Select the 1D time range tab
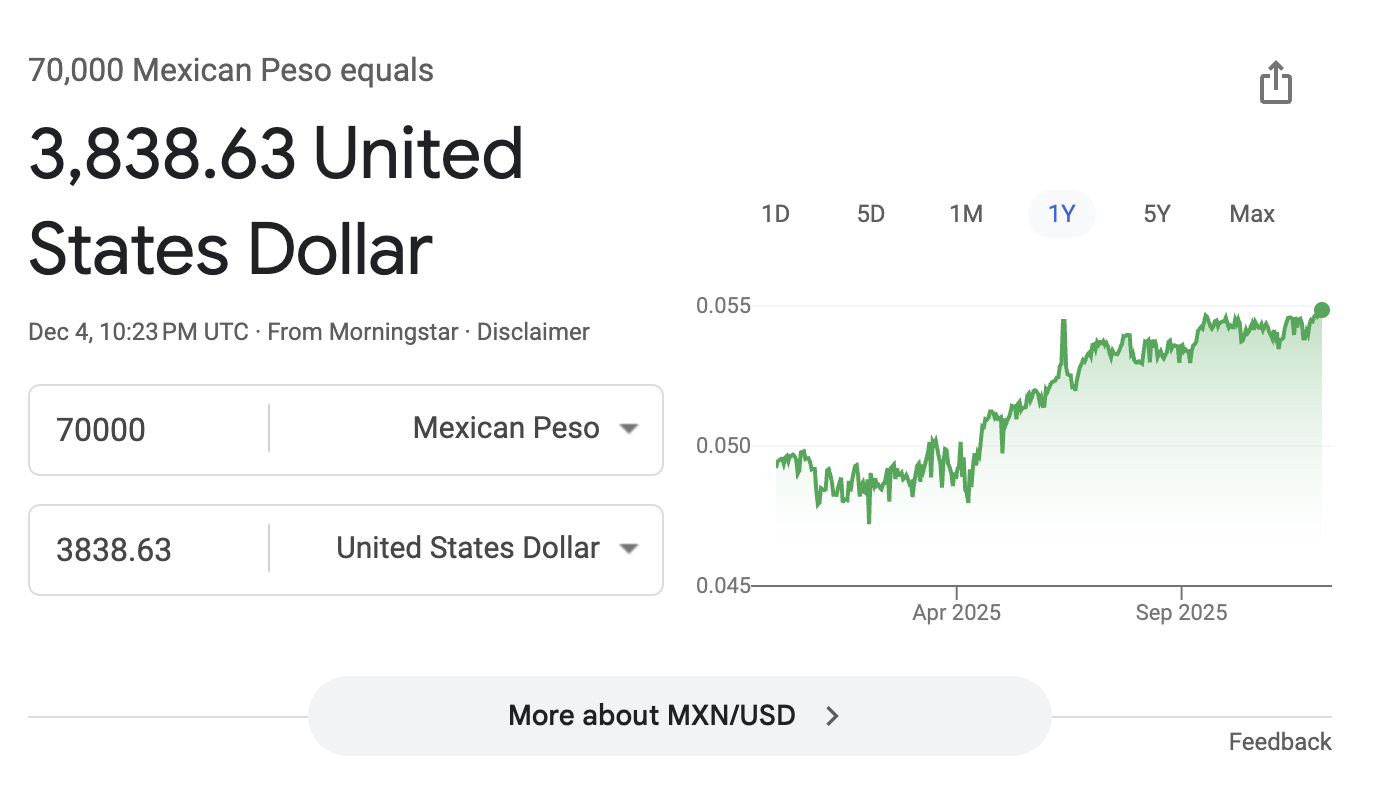Image resolution: width=1384 pixels, height=786 pixels. point(775,214)
